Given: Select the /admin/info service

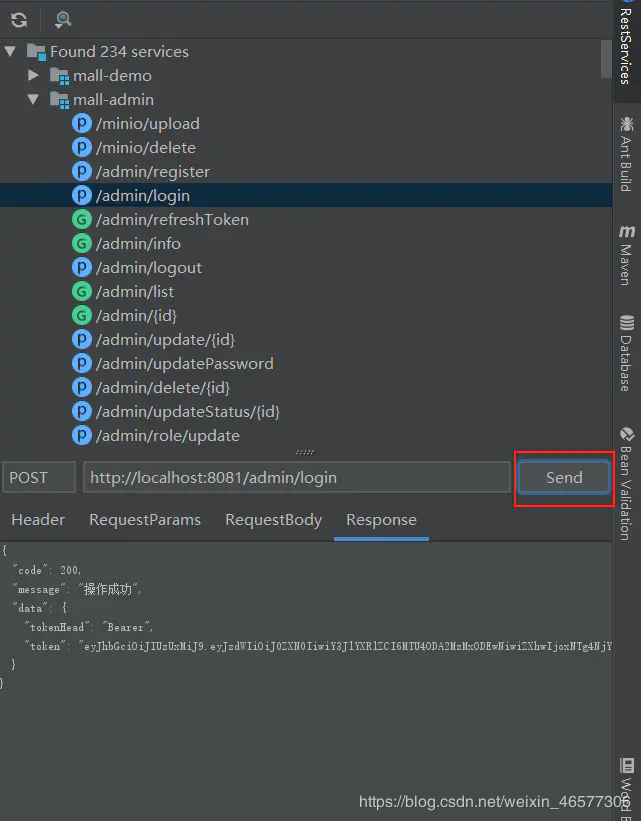Looking at the screenshot, I should [x=138, y=244].
